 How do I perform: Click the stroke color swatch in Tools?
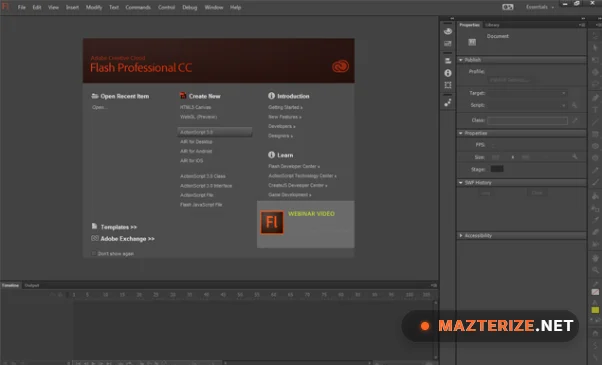(x=595, y=292)
